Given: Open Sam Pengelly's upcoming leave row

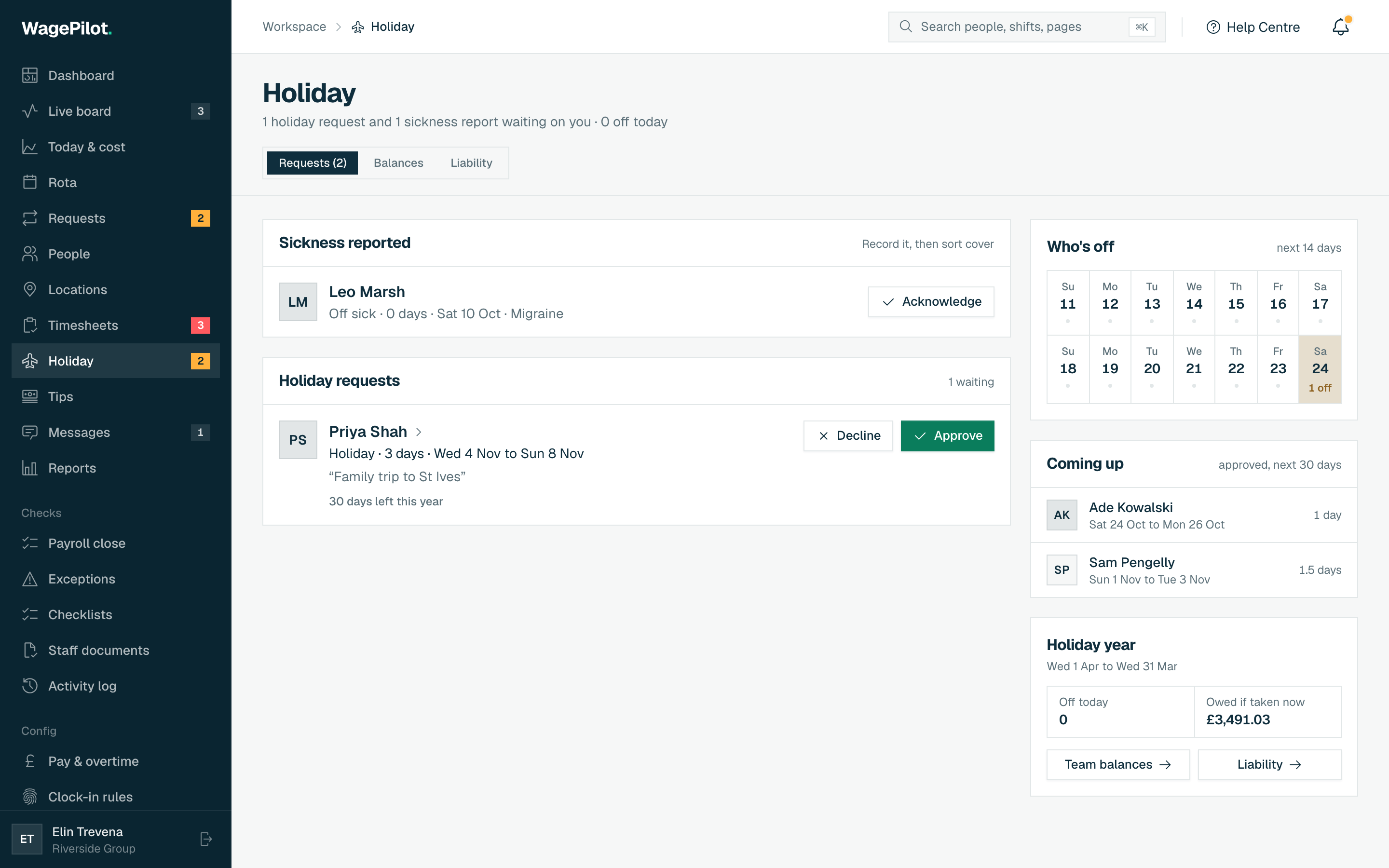Looking at the screenshot, I should [x=1194, y=570].
